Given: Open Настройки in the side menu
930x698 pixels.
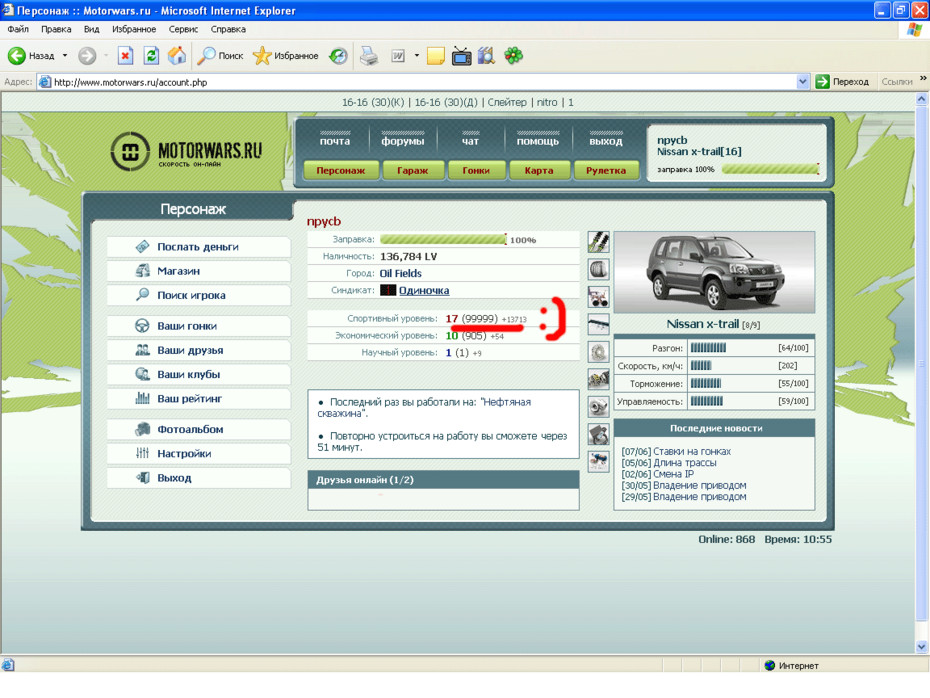Looking at the screenshot, I should [199, 454].
